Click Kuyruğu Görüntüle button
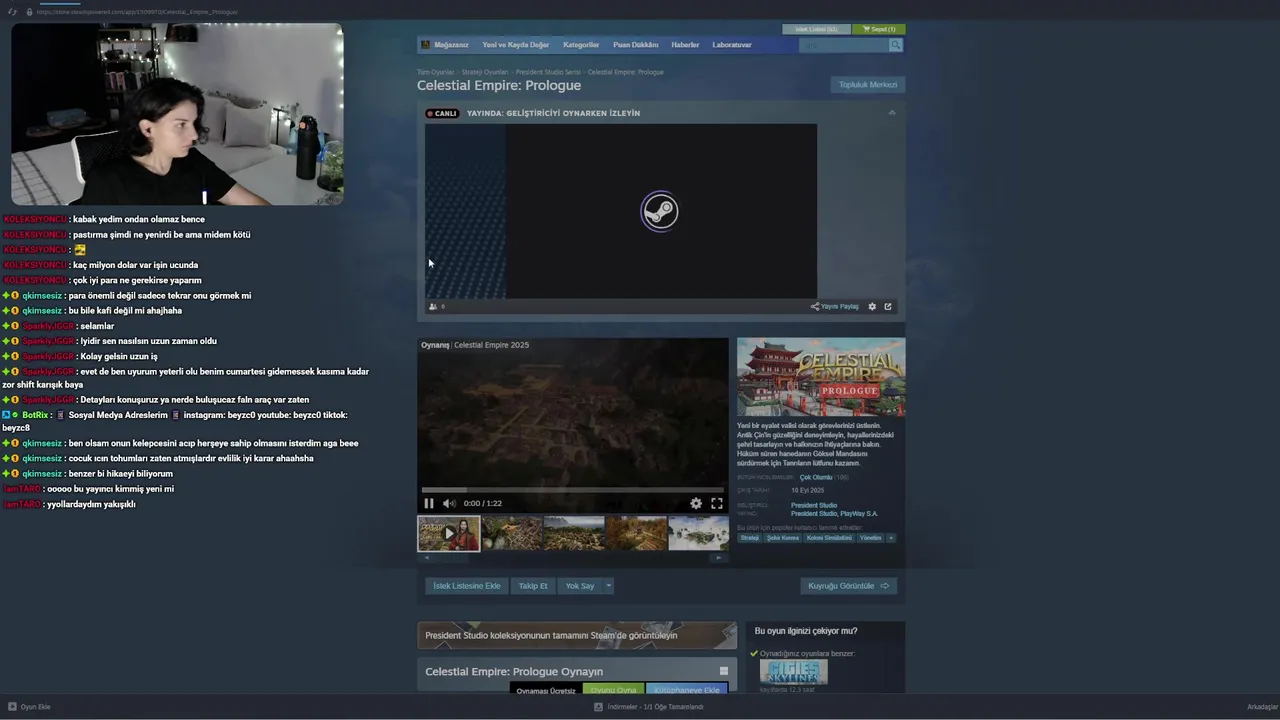 click(849, 586)
